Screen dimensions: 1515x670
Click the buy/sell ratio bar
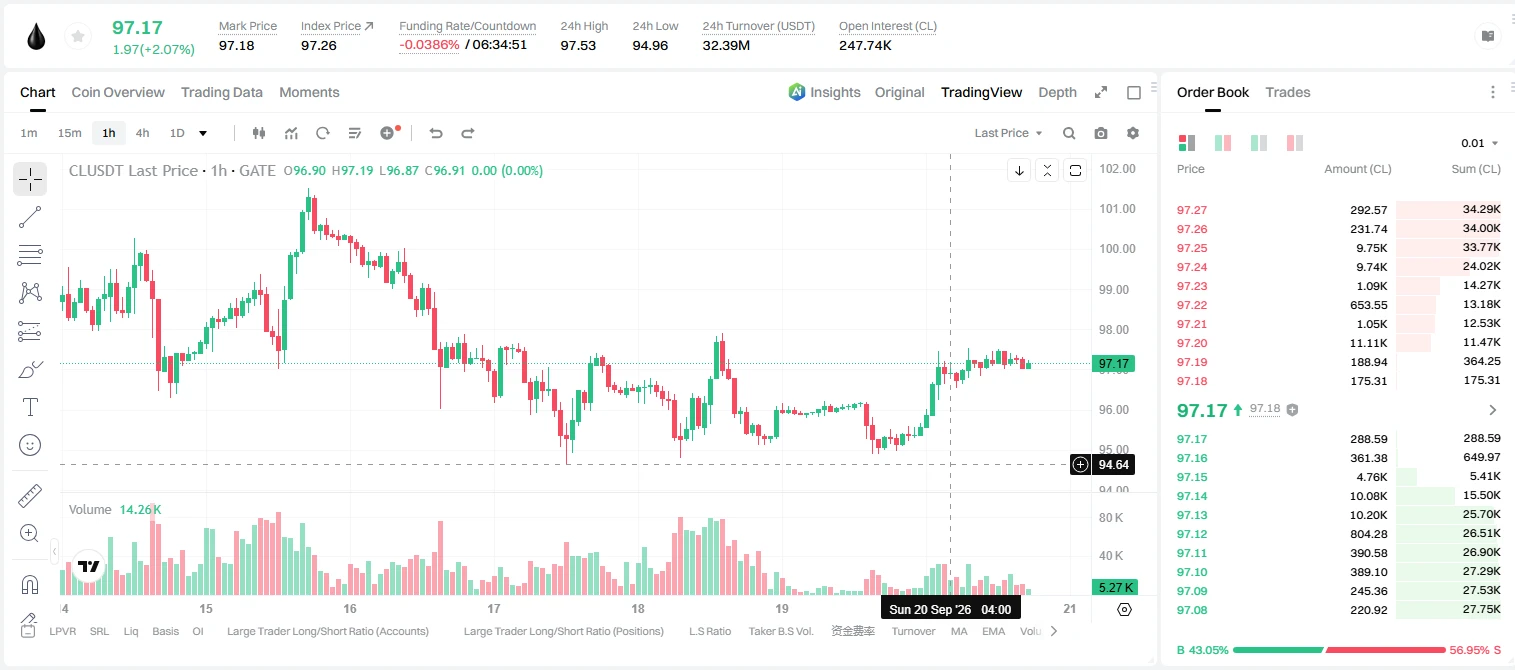(x=1339, y=650)
